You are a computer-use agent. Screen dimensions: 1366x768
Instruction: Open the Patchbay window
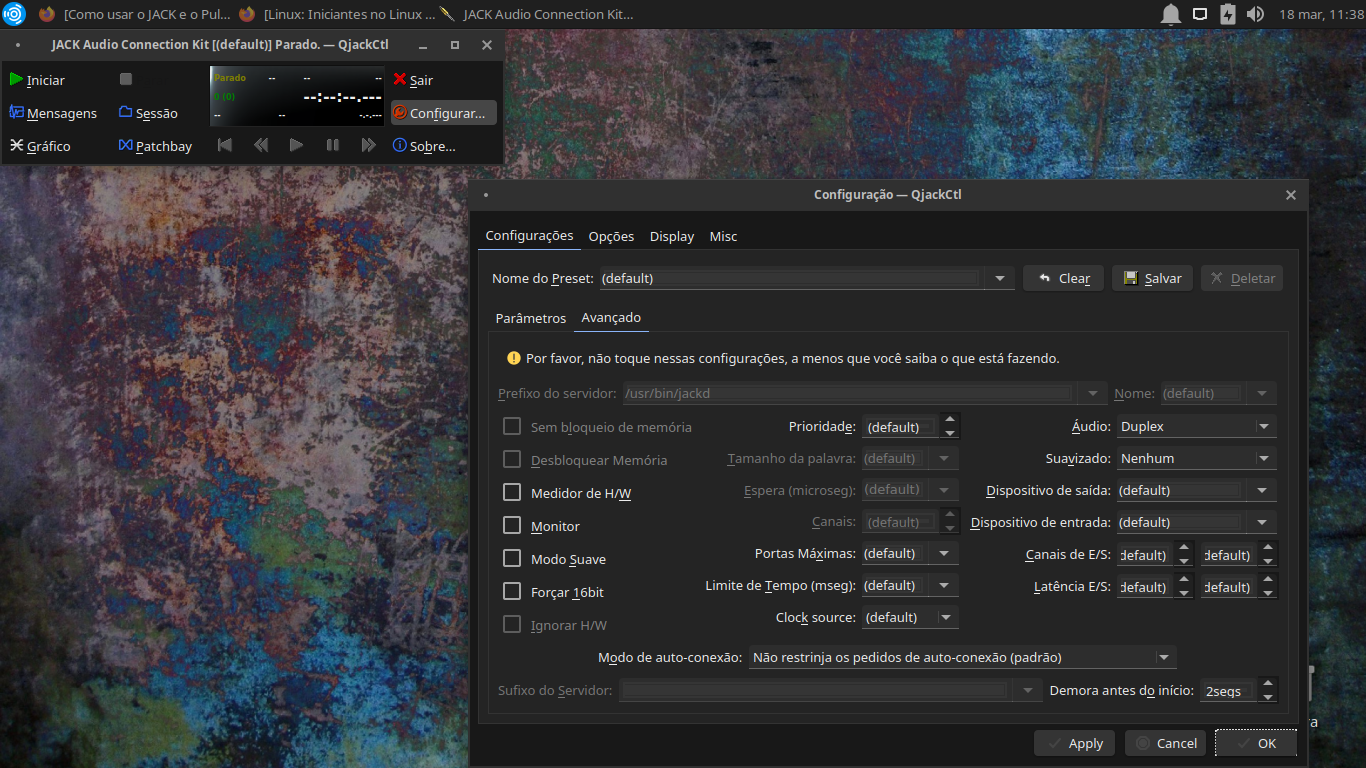pos(156,146)
